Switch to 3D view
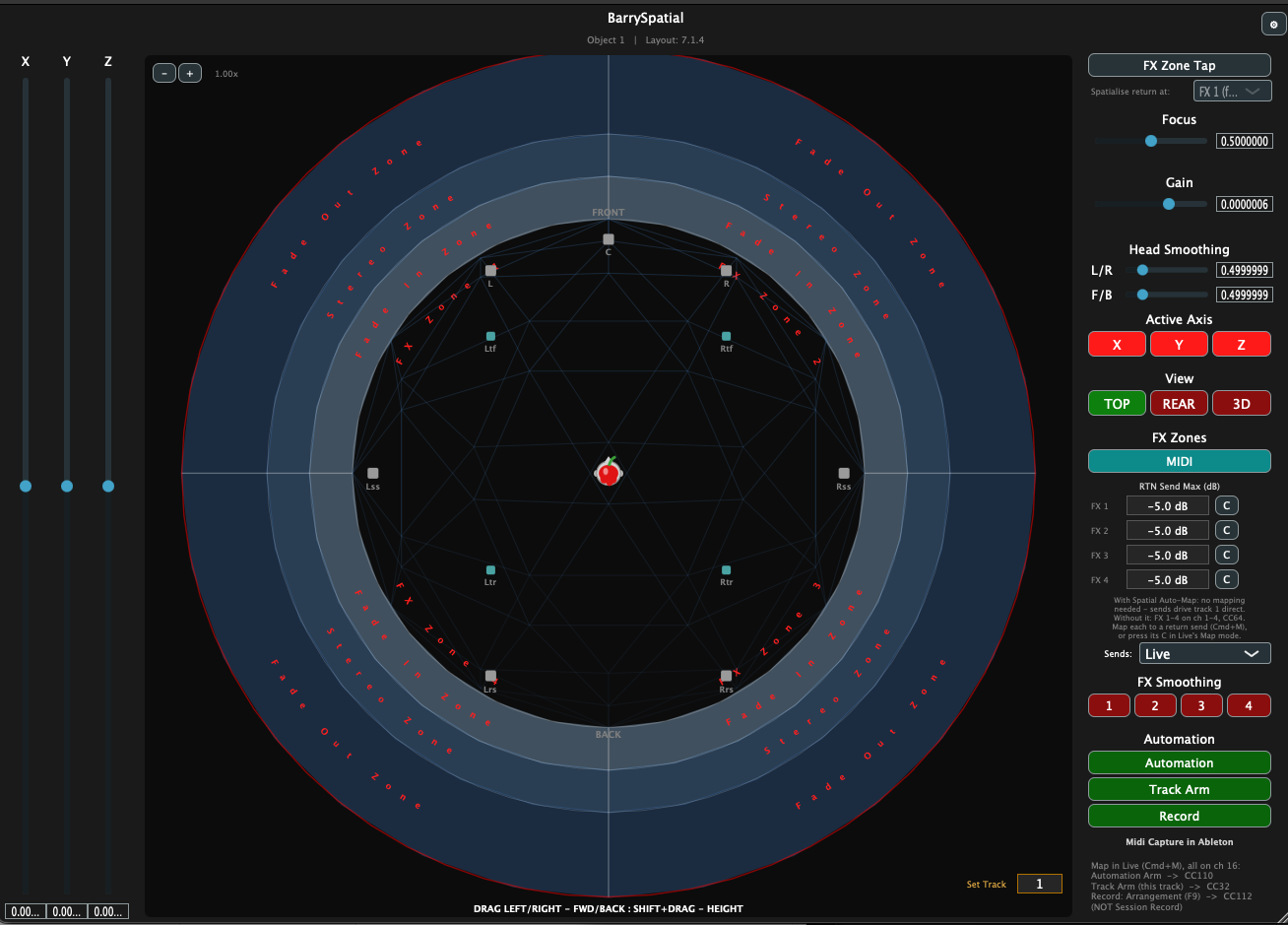Viewport: 1288px width, 925px height. coord(1242,404)
